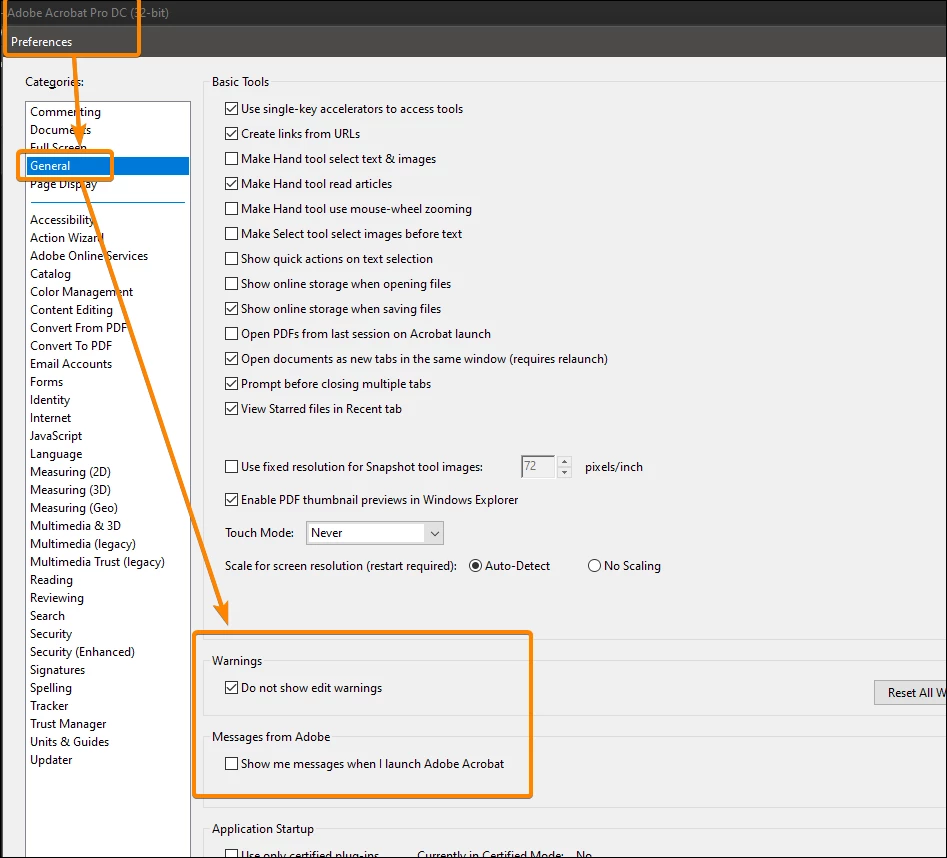Uncheck Create links from URLs
This screenshot has height=858, width=947.
tap(231, 133)
